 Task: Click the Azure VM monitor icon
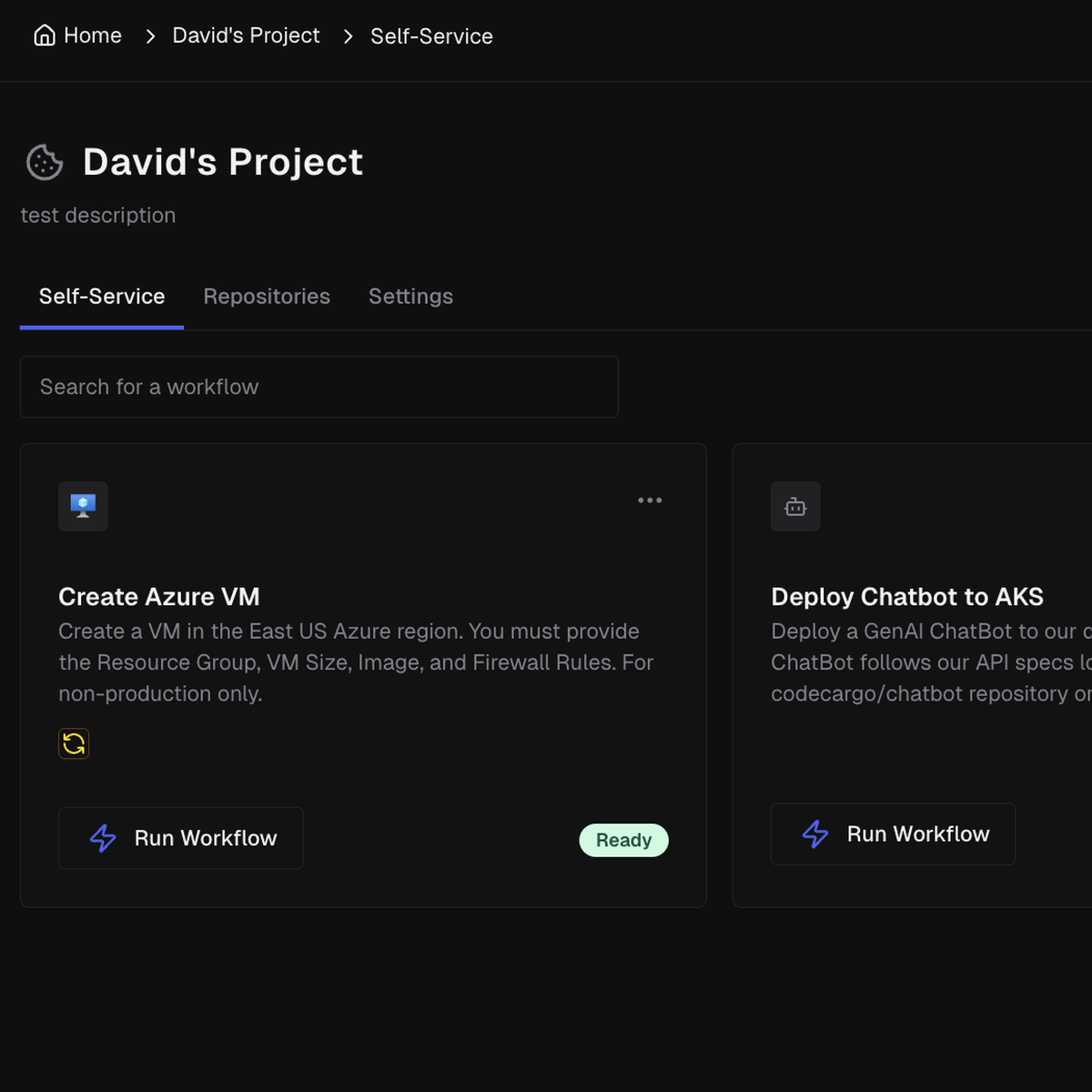[x=83, y=506]
